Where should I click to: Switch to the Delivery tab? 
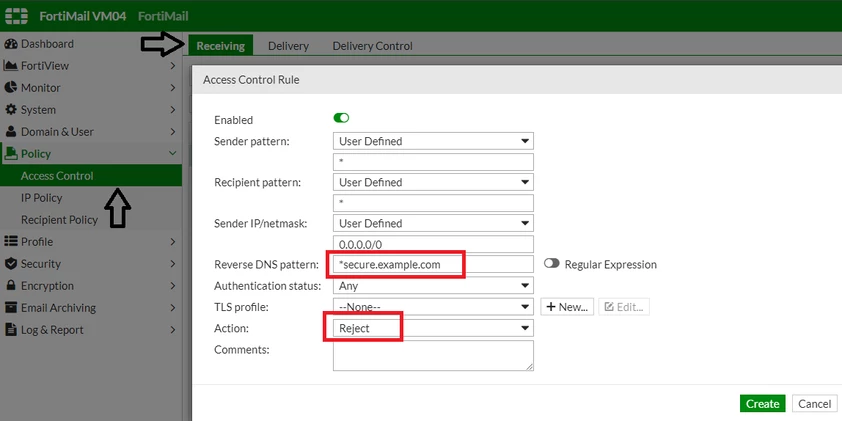point(288,46)
